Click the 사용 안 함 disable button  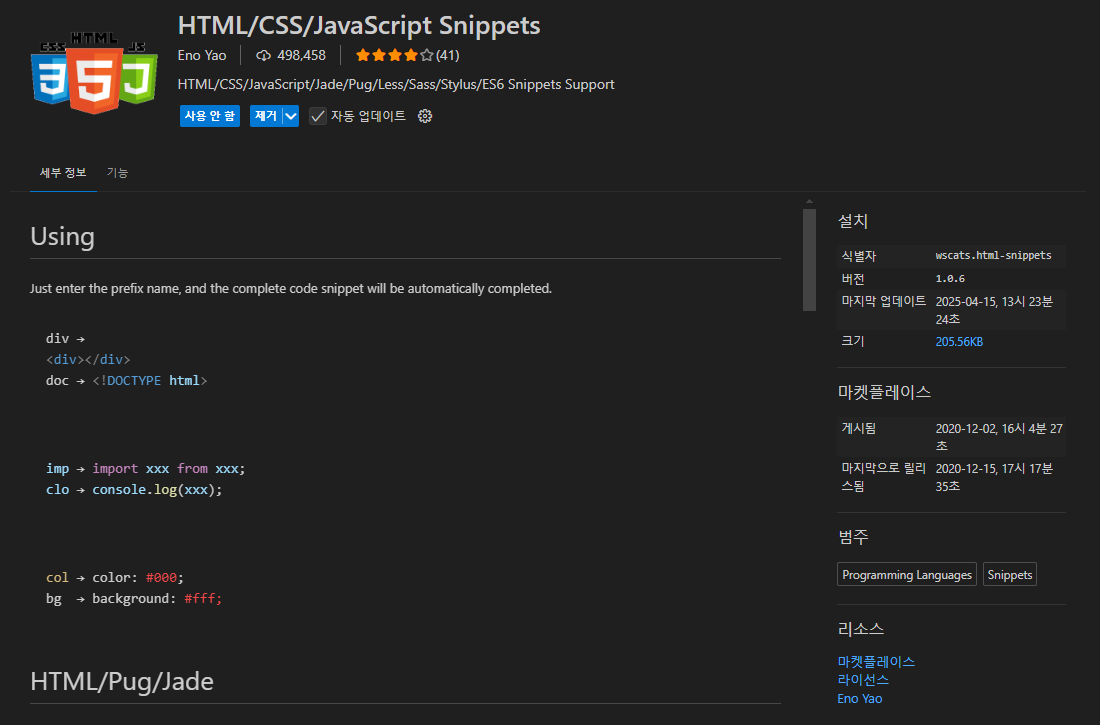pyautogui.click(x=210, y=117)
